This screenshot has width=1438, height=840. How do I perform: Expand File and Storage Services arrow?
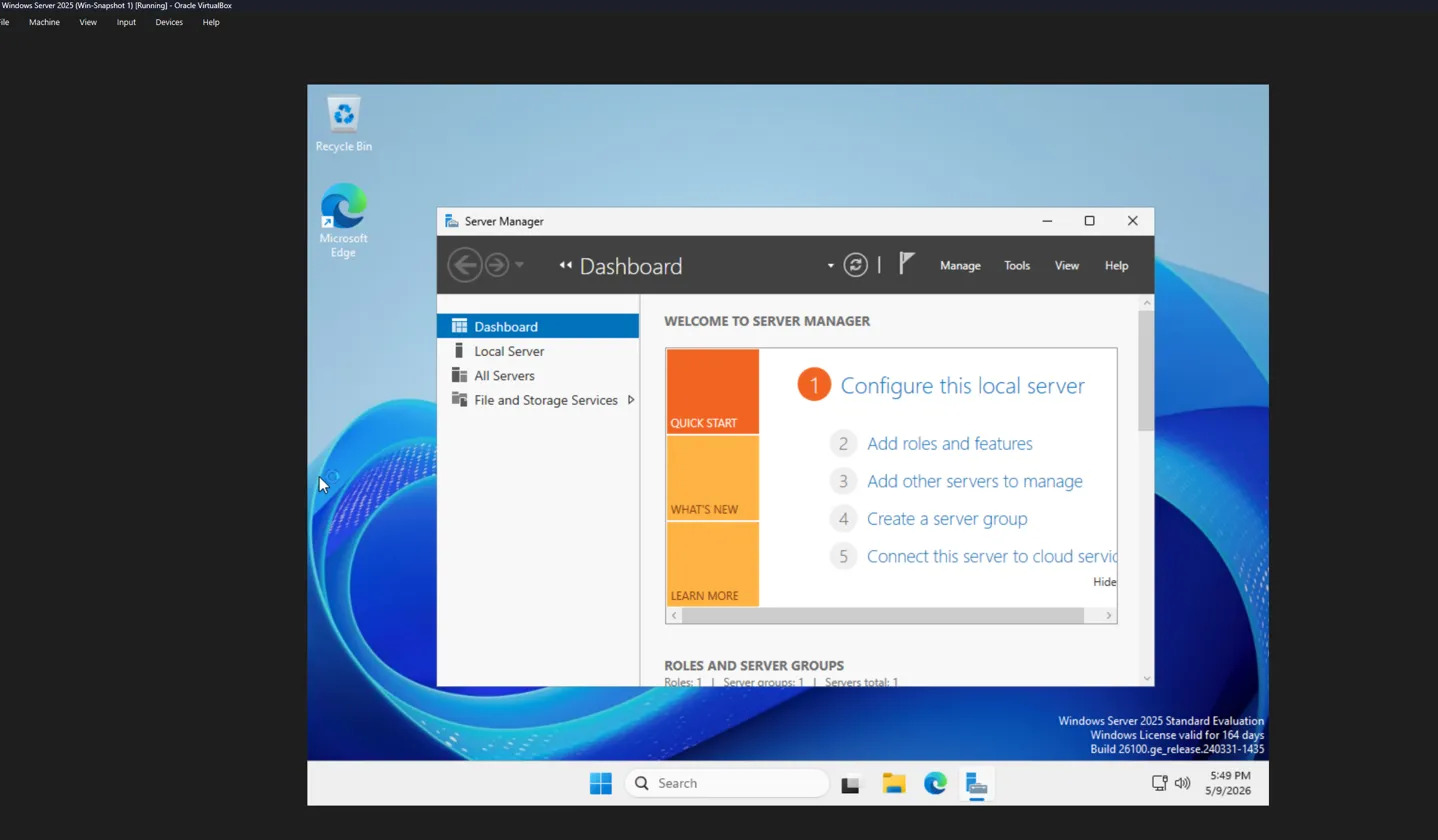(x=631, y=400)
